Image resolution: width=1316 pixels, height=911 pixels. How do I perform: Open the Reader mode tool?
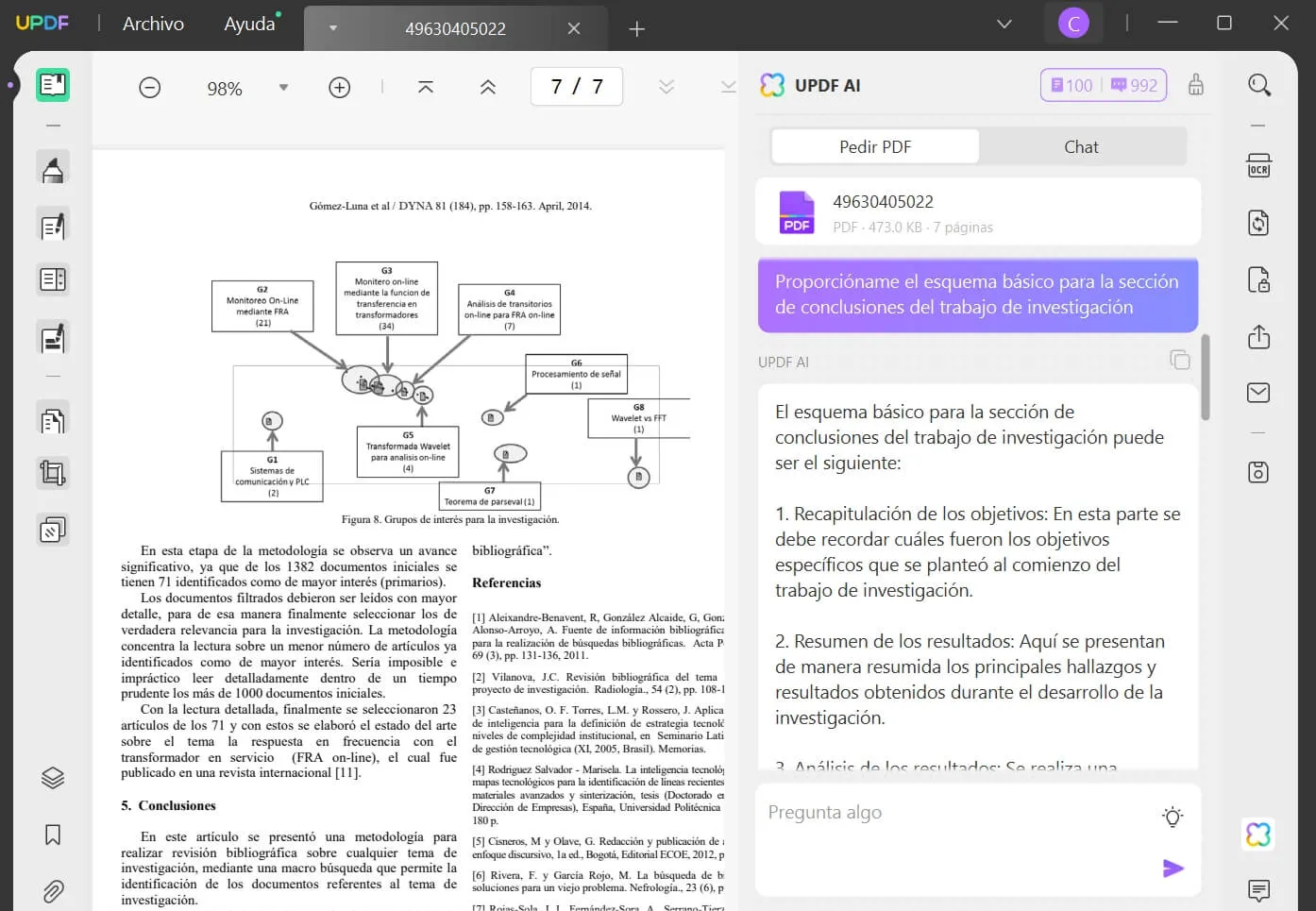pos(53,85)
